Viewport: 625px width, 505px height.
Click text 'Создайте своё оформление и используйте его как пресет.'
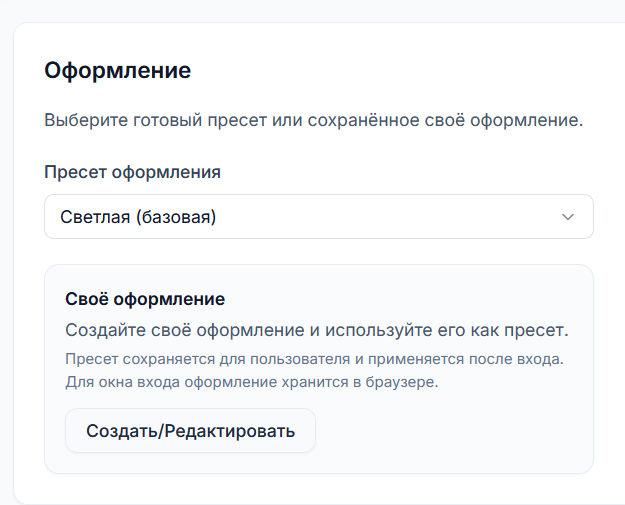[317, 330]
